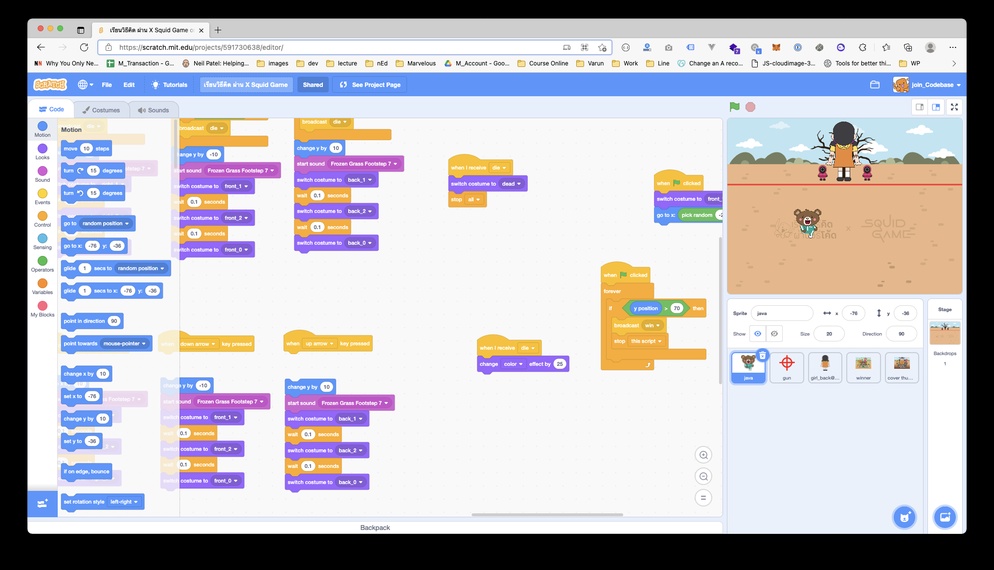994x570 pixels.
Task: Click the Scratch logo
Action: (50, 84)
